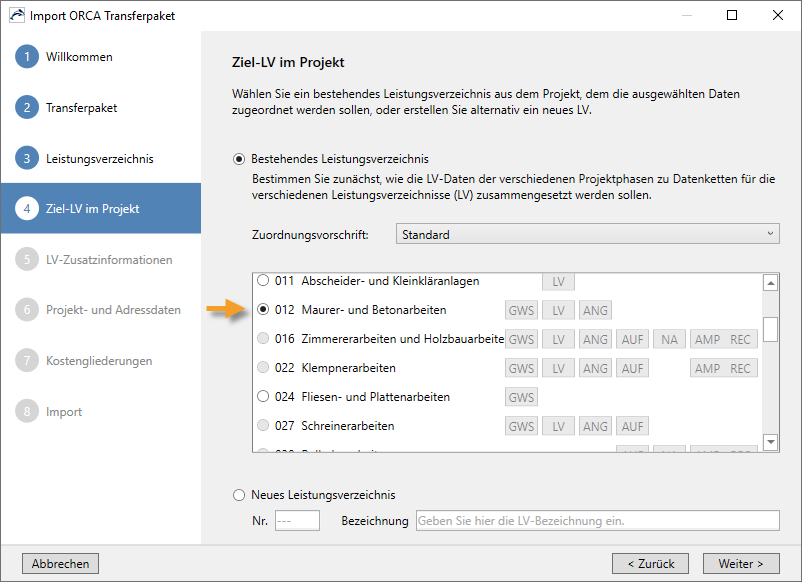Click the AUF tag in the 022 row
This screenshot has height=582, width=802.
(x=633, y=368)
